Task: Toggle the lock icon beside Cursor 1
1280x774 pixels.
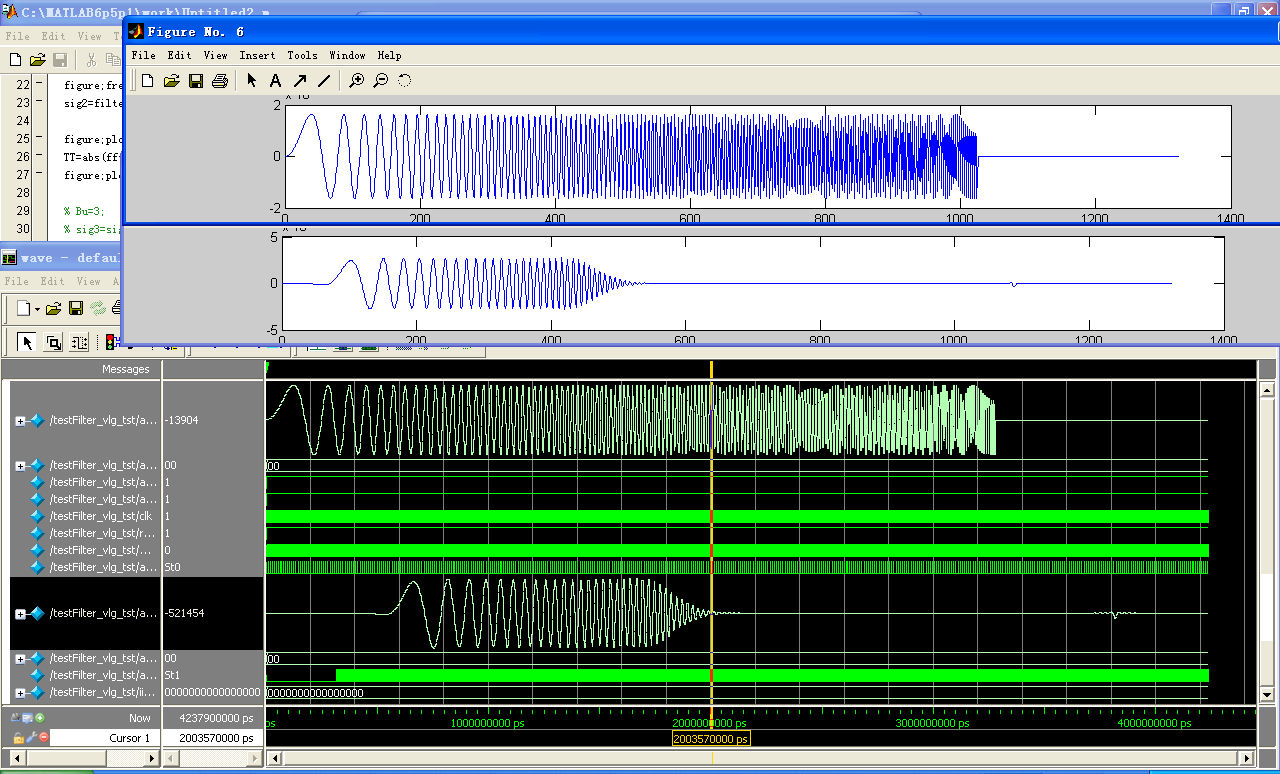Action: coord(18,737)
